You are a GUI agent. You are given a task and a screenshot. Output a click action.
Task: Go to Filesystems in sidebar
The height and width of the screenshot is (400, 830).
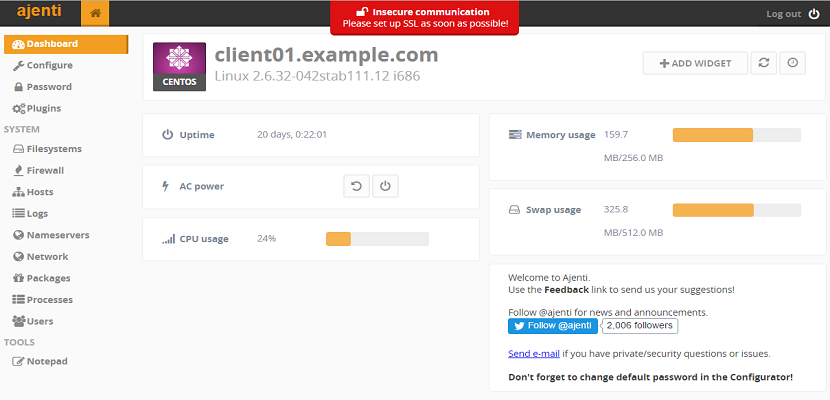[x=54, y=149]
